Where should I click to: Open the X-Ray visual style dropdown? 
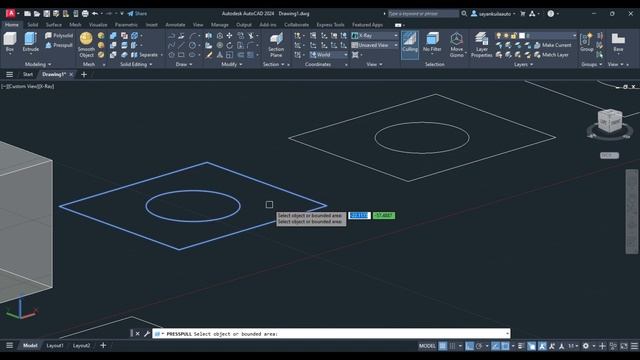click(x=374, y=36)
